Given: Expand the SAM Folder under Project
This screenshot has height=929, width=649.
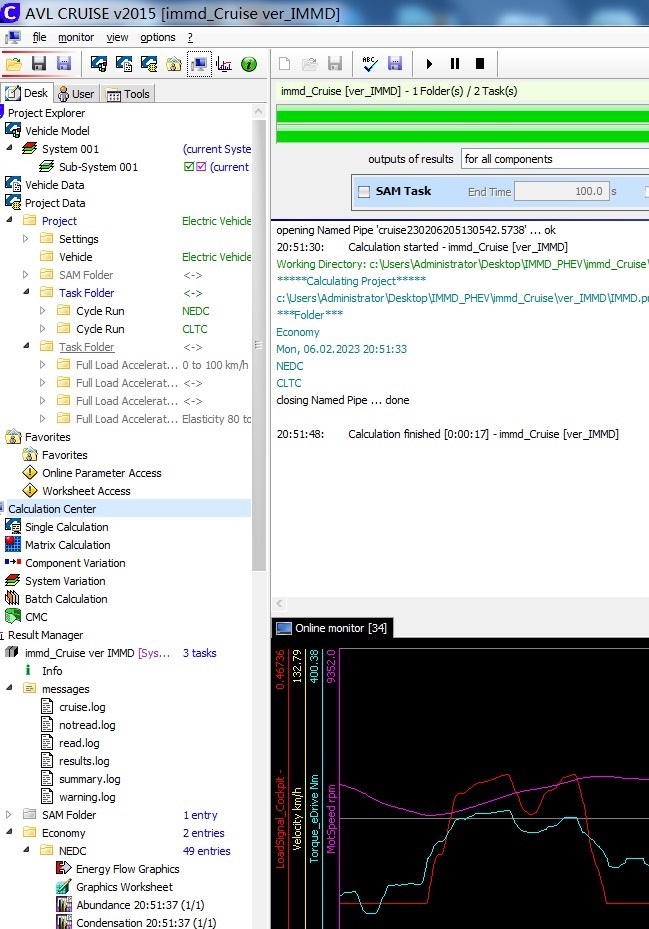Looking at the screenshot, I should [25, 274].
